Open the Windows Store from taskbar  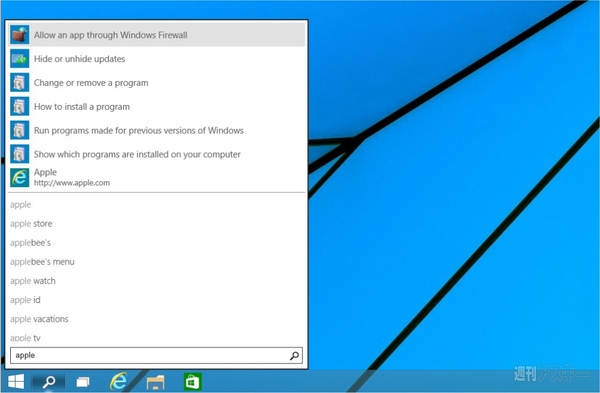coord(192,382)
